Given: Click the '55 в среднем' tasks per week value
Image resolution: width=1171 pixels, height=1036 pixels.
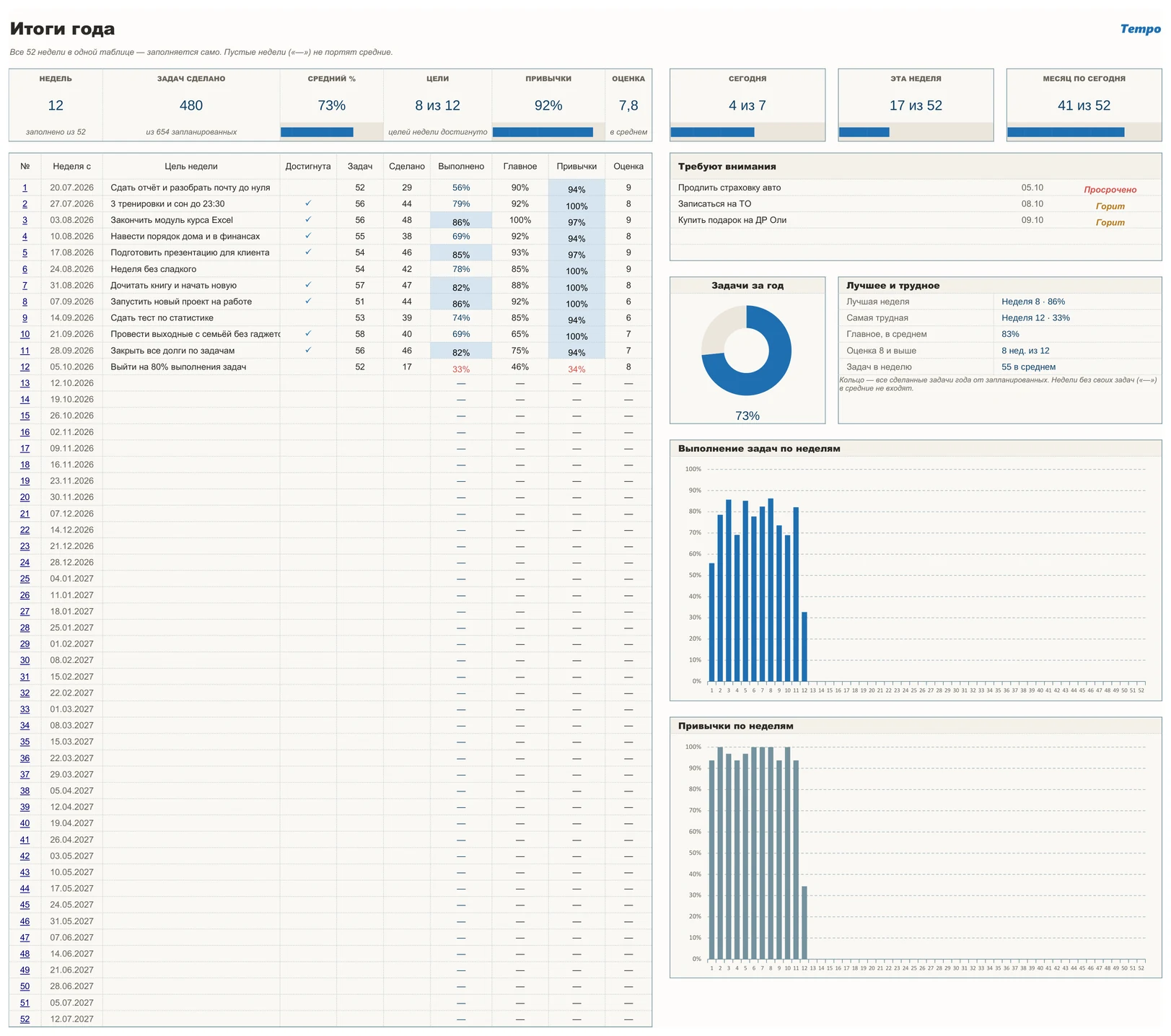Looking at the screenshot, I should coord(1028,367).
